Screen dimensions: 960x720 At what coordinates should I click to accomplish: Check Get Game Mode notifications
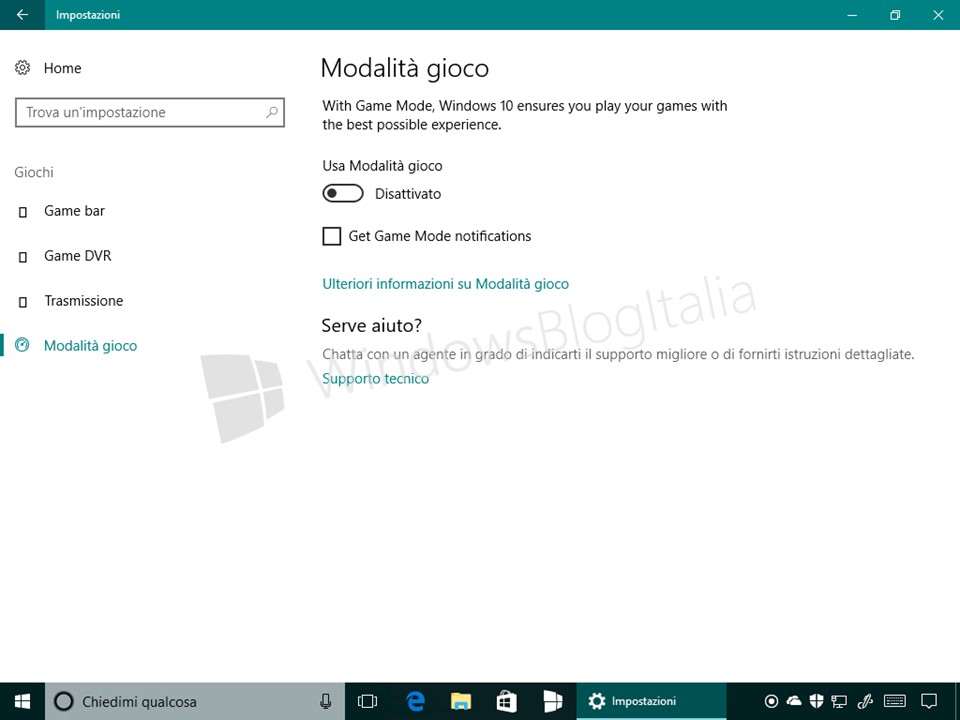pyautogui.click(x=331, y=236)
